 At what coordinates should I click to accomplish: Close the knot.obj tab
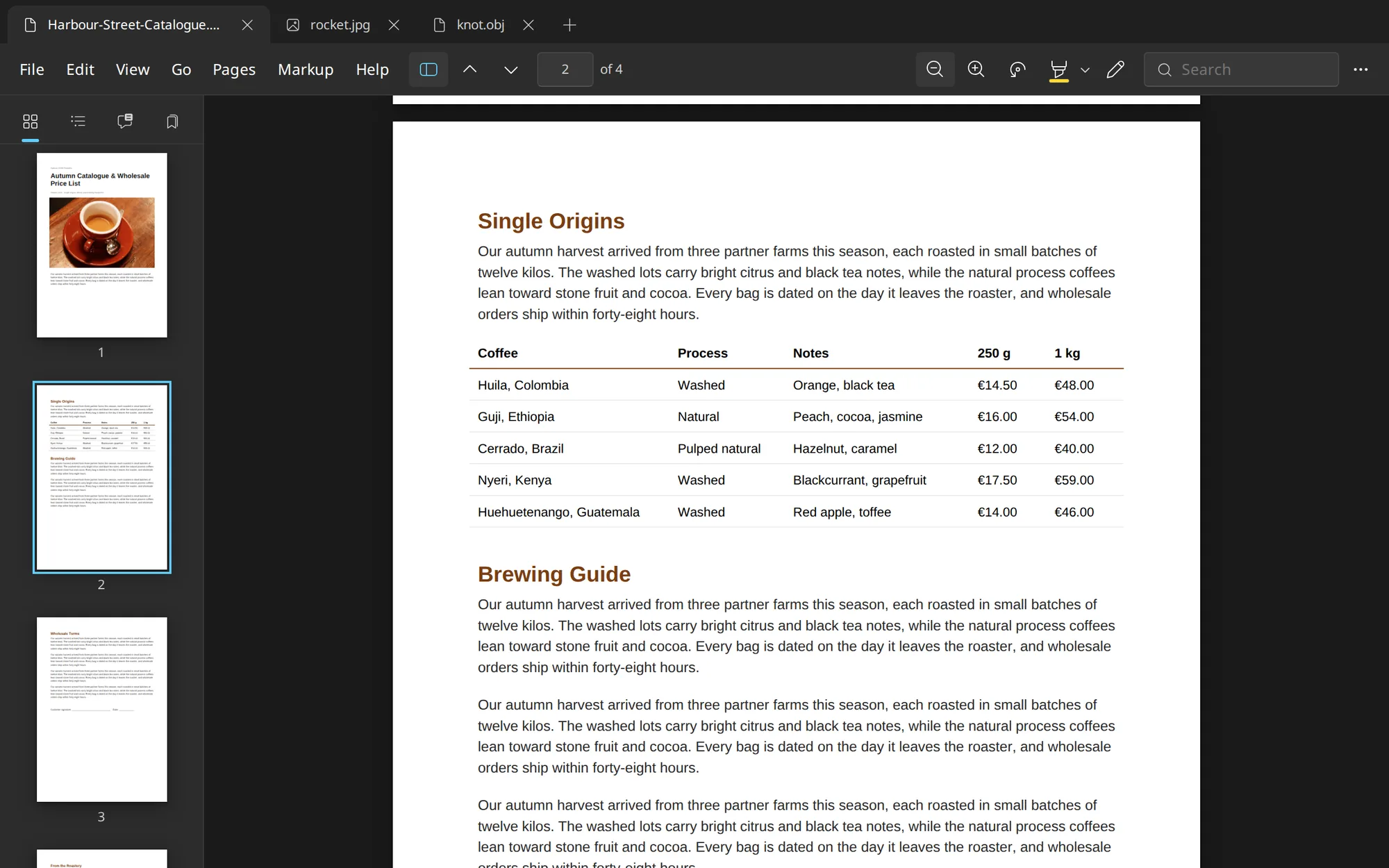tap(529, 25)
